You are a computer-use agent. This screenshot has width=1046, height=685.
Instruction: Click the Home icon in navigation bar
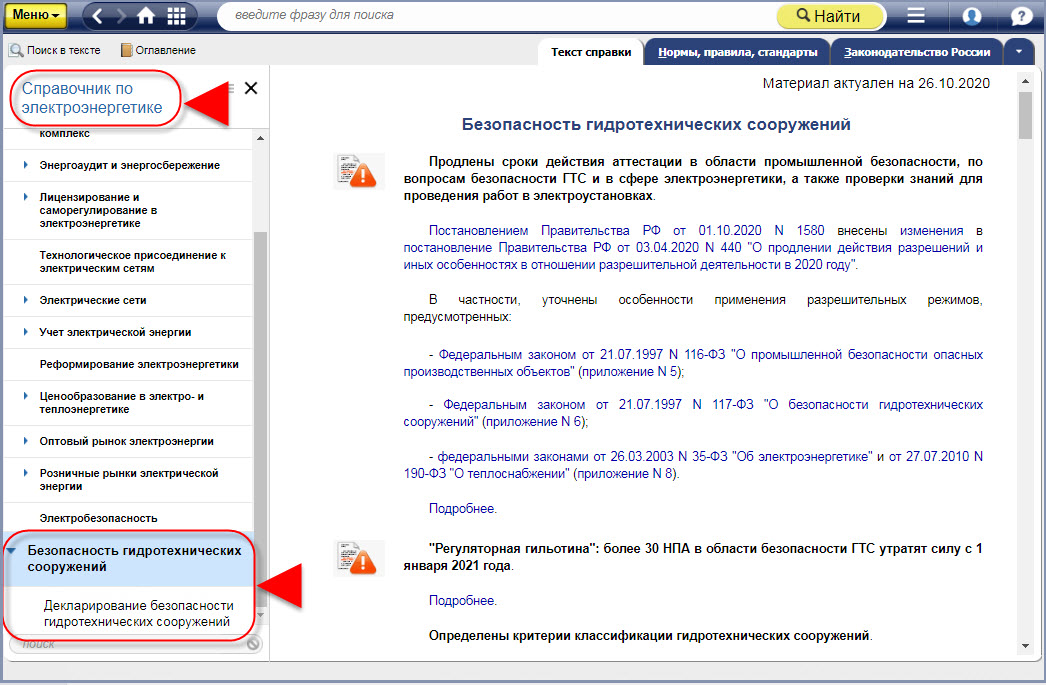coord(147,16)
